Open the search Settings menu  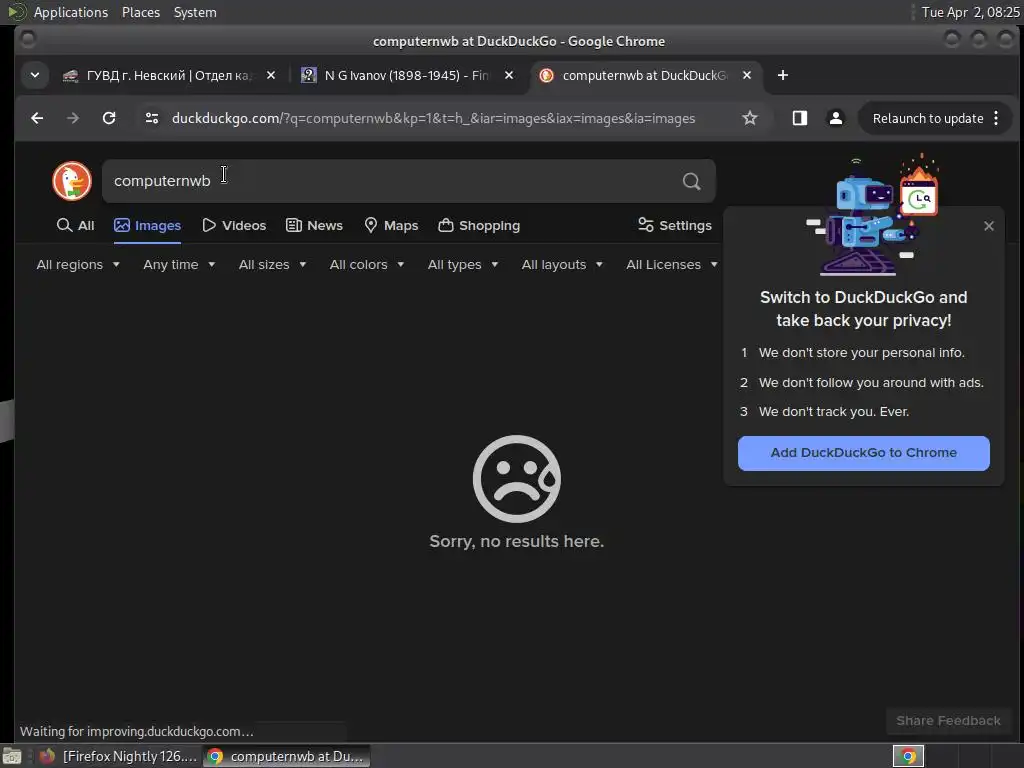675,225
